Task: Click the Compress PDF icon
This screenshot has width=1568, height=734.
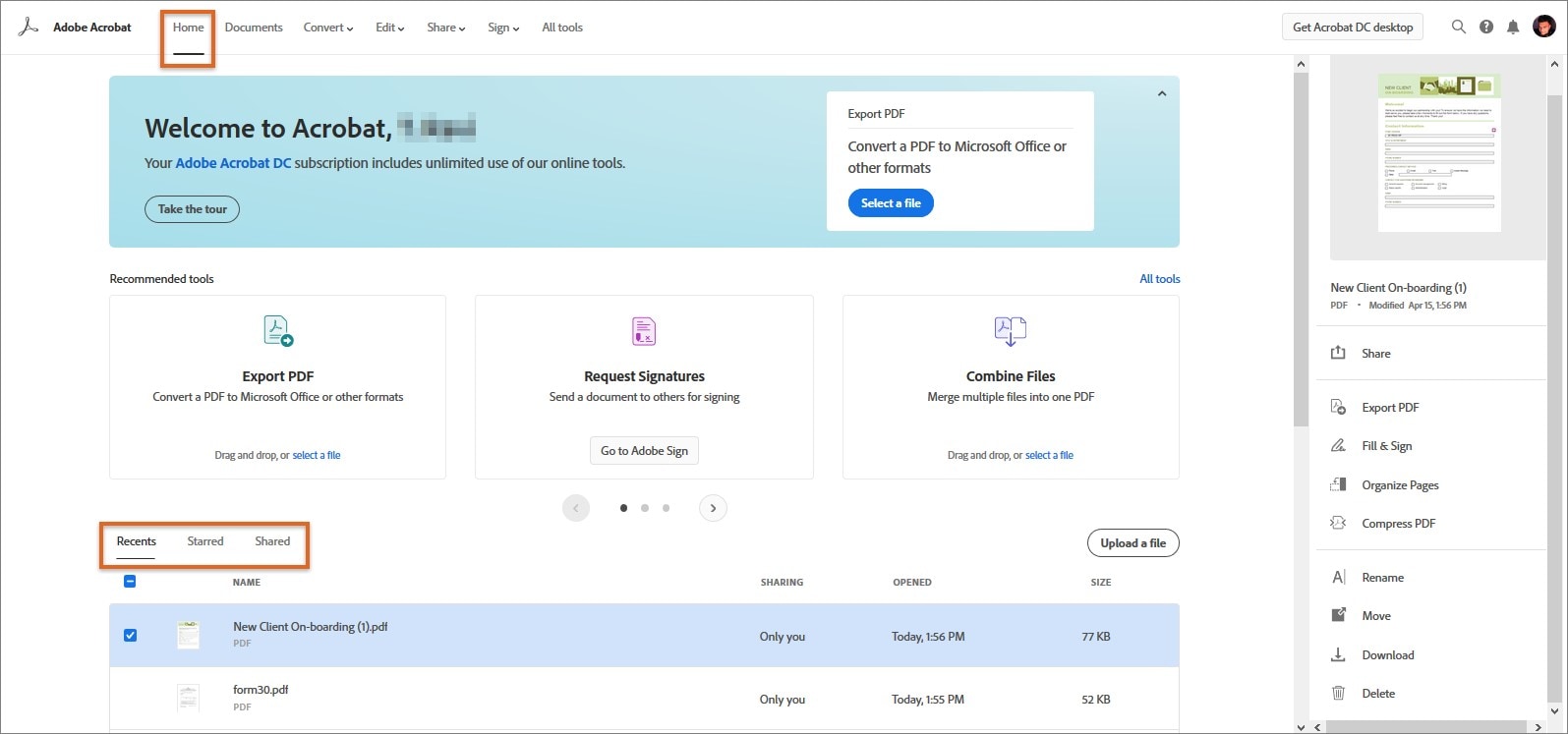Action: pyautogui.click(x=1338, y=523)
